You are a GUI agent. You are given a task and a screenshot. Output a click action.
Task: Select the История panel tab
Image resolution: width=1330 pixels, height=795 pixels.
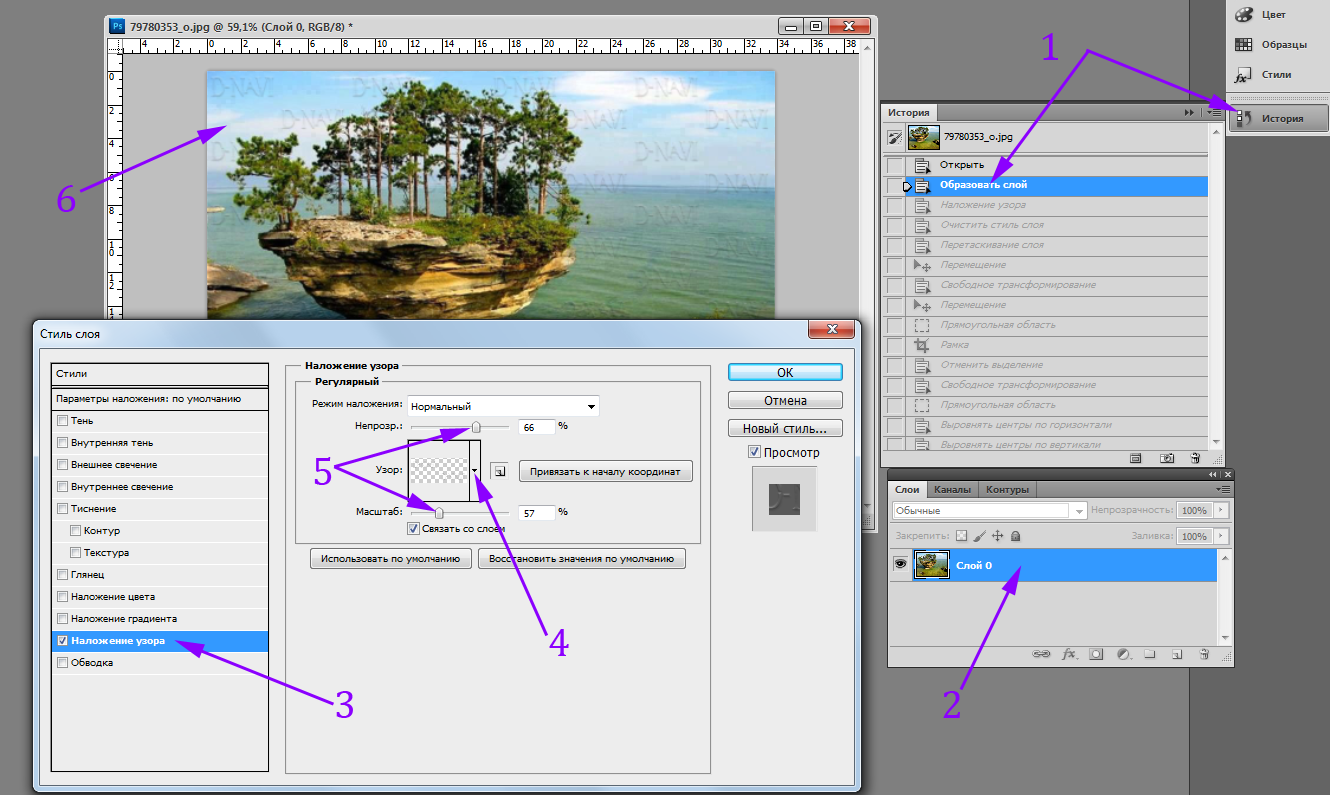tap(909, 113)
